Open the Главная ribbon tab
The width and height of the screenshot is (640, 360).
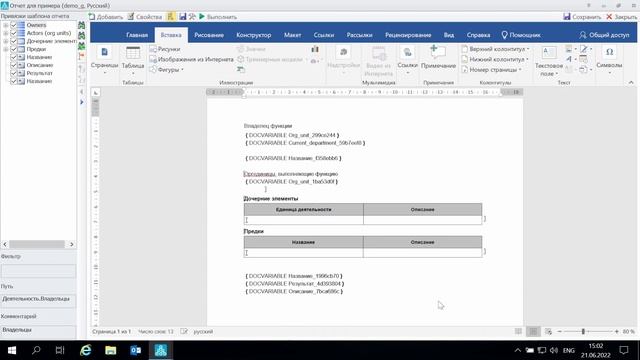point(137,35)
